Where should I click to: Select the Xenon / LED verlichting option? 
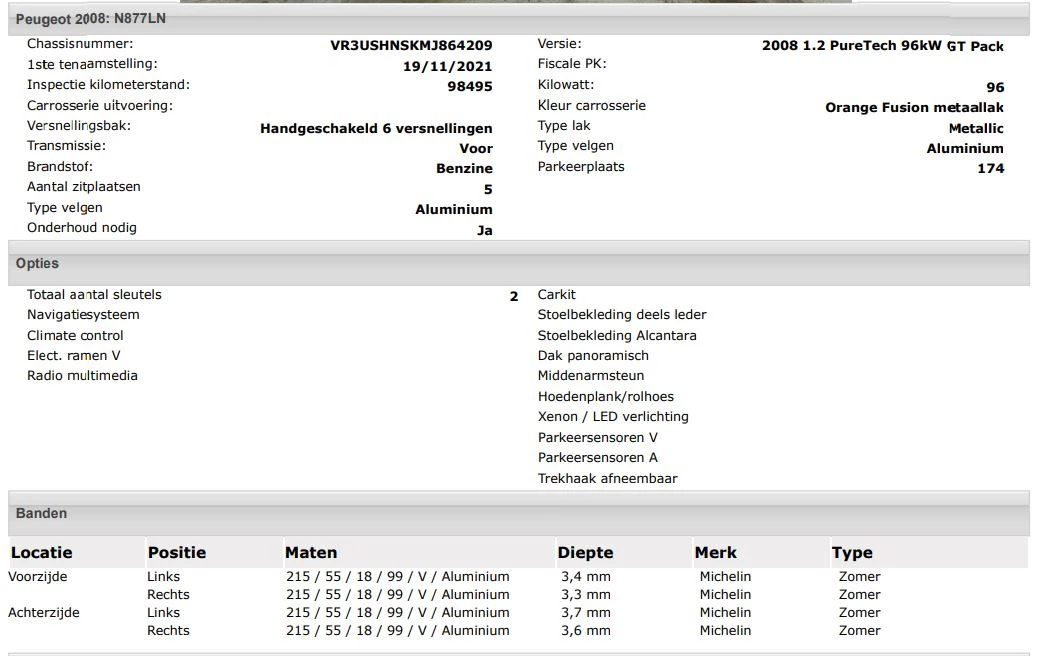613,417
